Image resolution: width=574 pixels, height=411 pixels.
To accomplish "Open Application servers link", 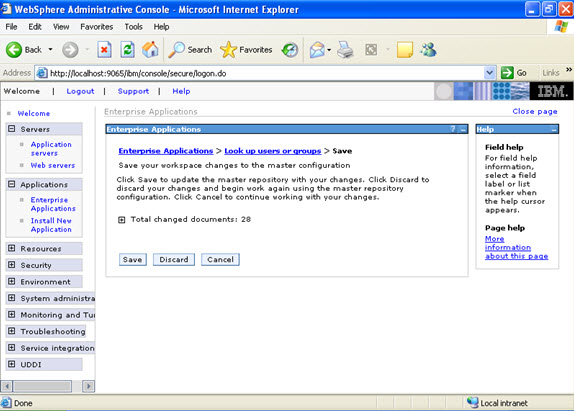I will tap(51, 149).
